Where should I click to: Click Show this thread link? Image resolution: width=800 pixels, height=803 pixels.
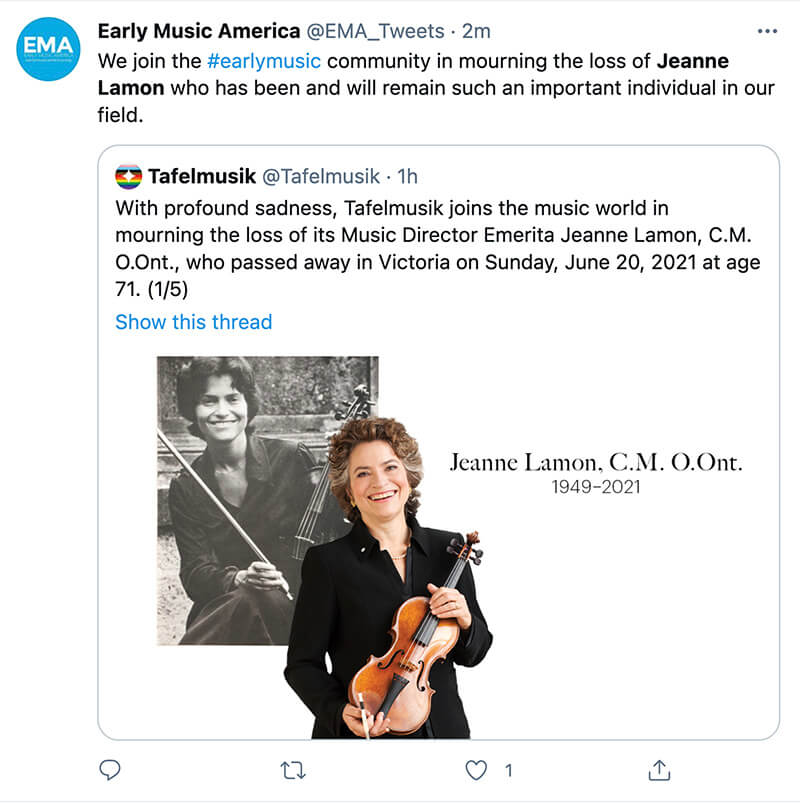[x=193, y=322]
